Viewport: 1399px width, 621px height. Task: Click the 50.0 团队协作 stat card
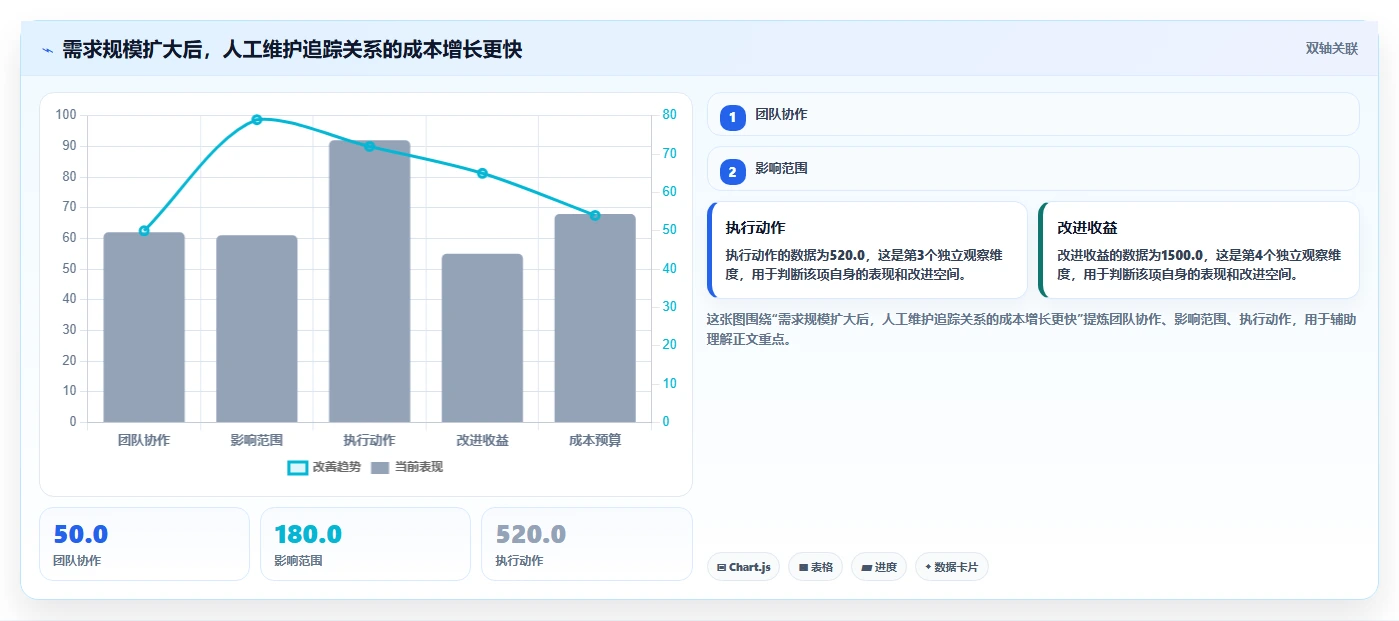144,544
